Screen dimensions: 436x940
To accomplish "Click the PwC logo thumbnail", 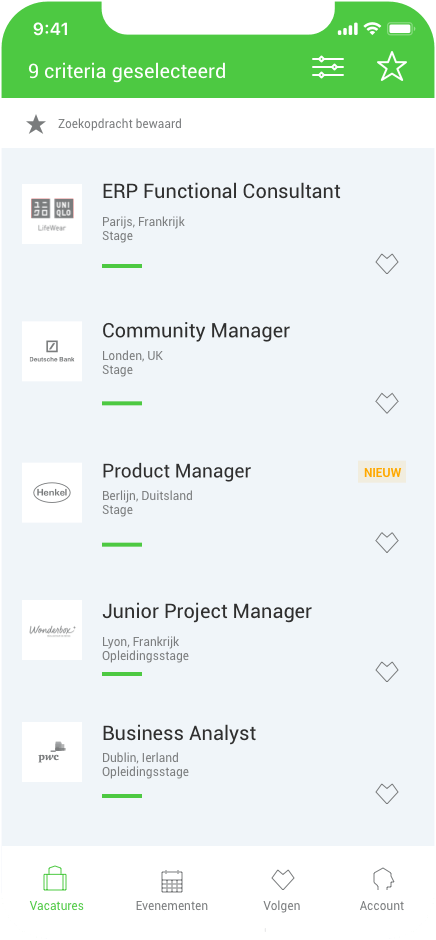I will click(x=52, y=752).
